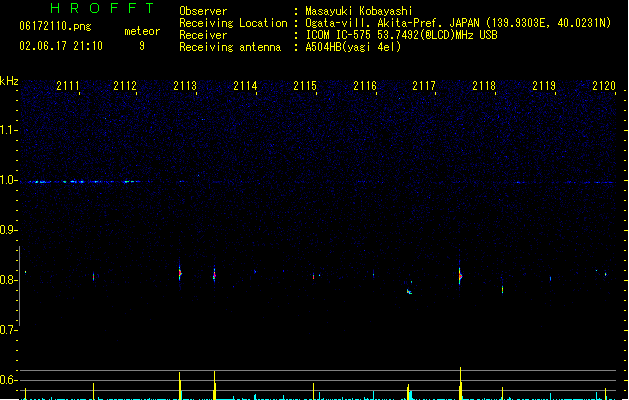The image size is (629, 400).
Task: Select the file name 06172110.png
Action: click(x=55, y=26)
